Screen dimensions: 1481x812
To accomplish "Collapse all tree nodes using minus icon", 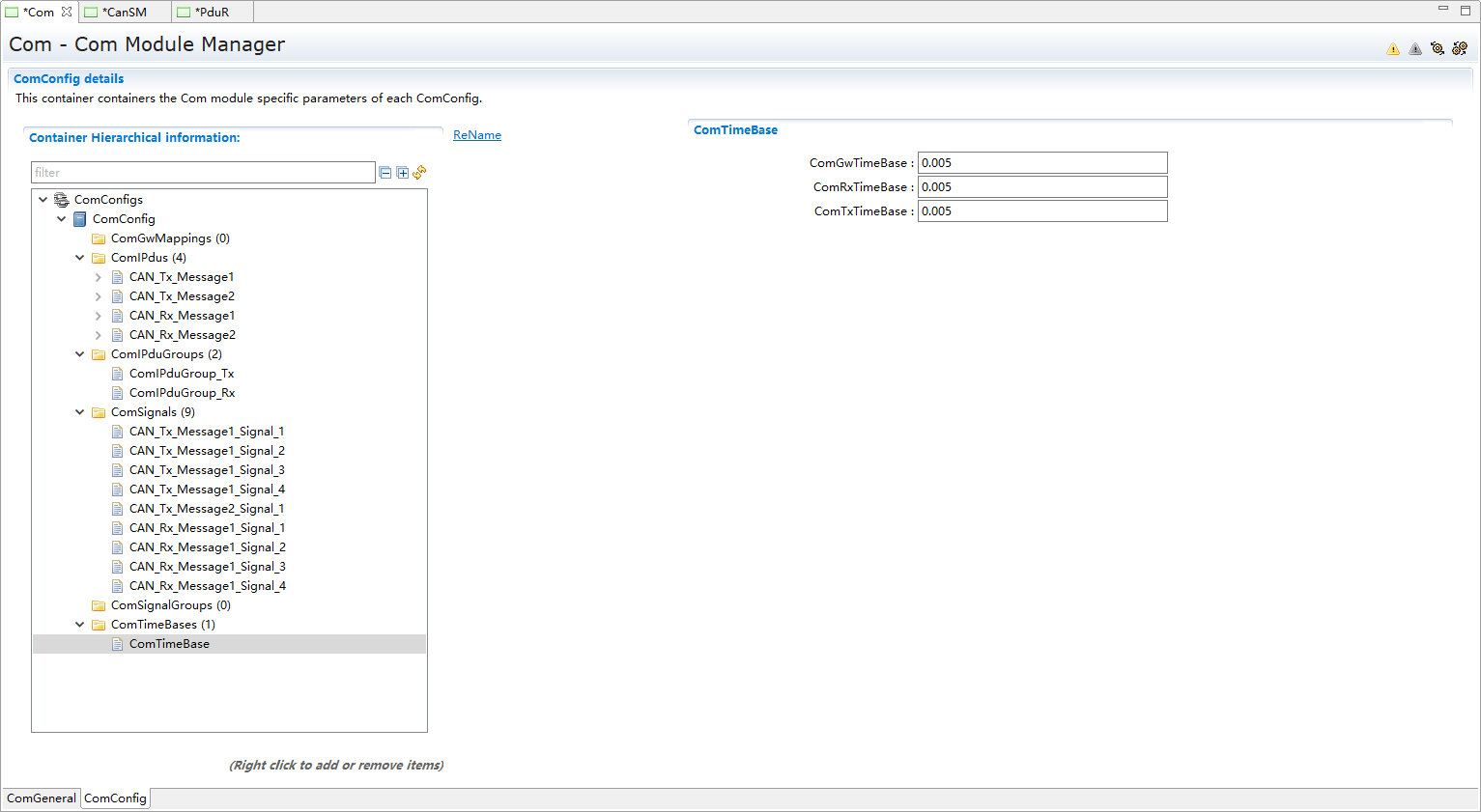I will click(385, 173).
